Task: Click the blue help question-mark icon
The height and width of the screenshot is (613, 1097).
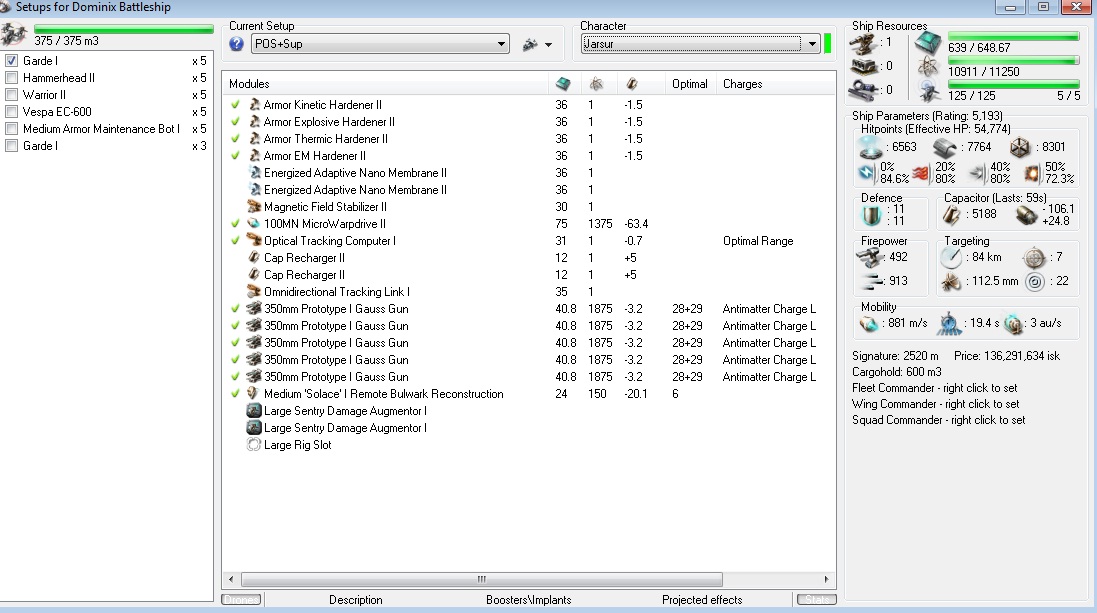Action: tap(236, 44)
